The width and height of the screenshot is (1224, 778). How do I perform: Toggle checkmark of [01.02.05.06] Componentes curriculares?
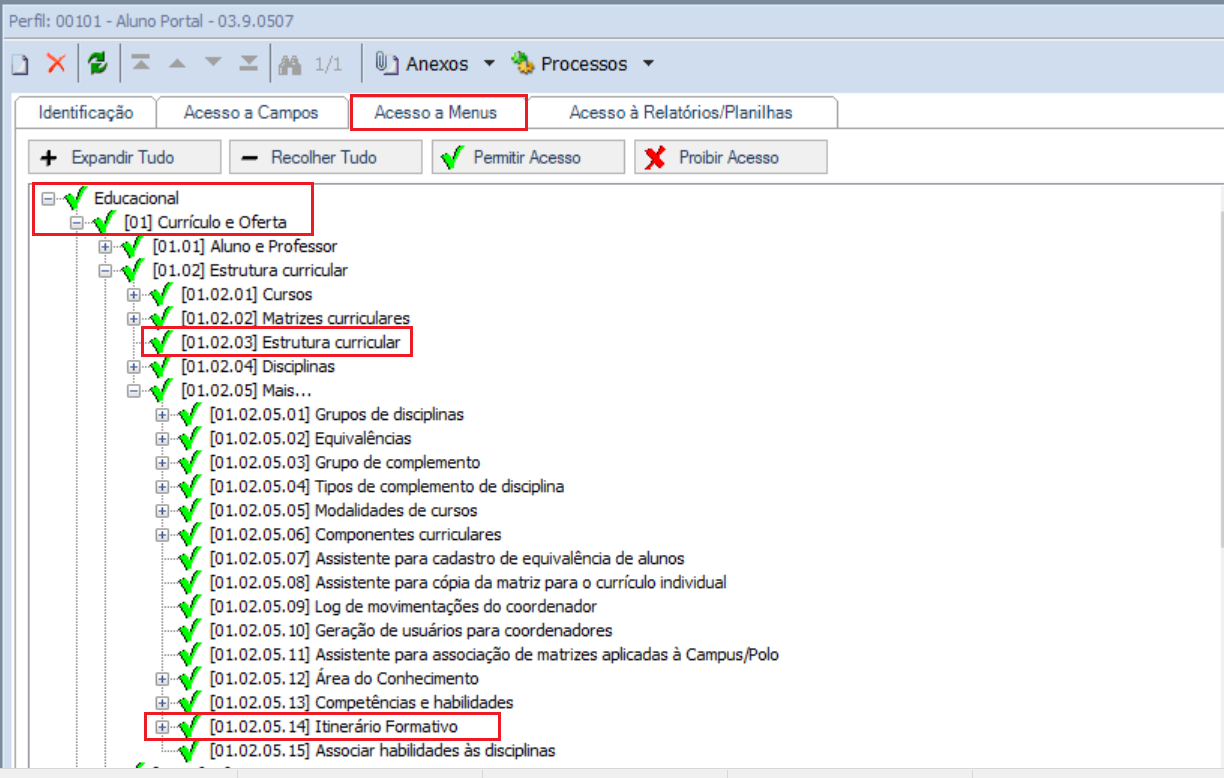click(190, 534)
